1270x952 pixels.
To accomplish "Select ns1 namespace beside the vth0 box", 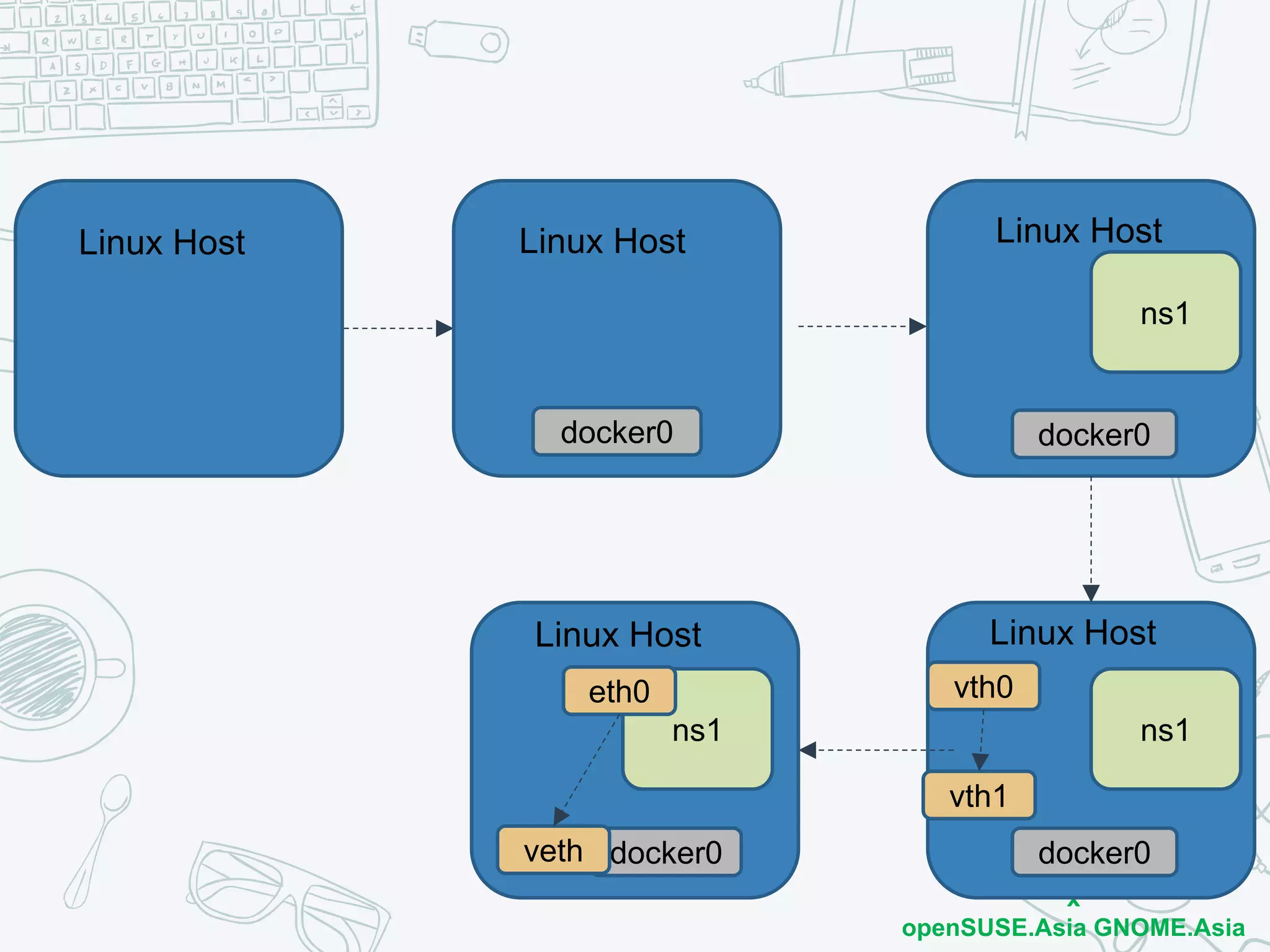I will pyautogui.click(x=1166, y=729).
